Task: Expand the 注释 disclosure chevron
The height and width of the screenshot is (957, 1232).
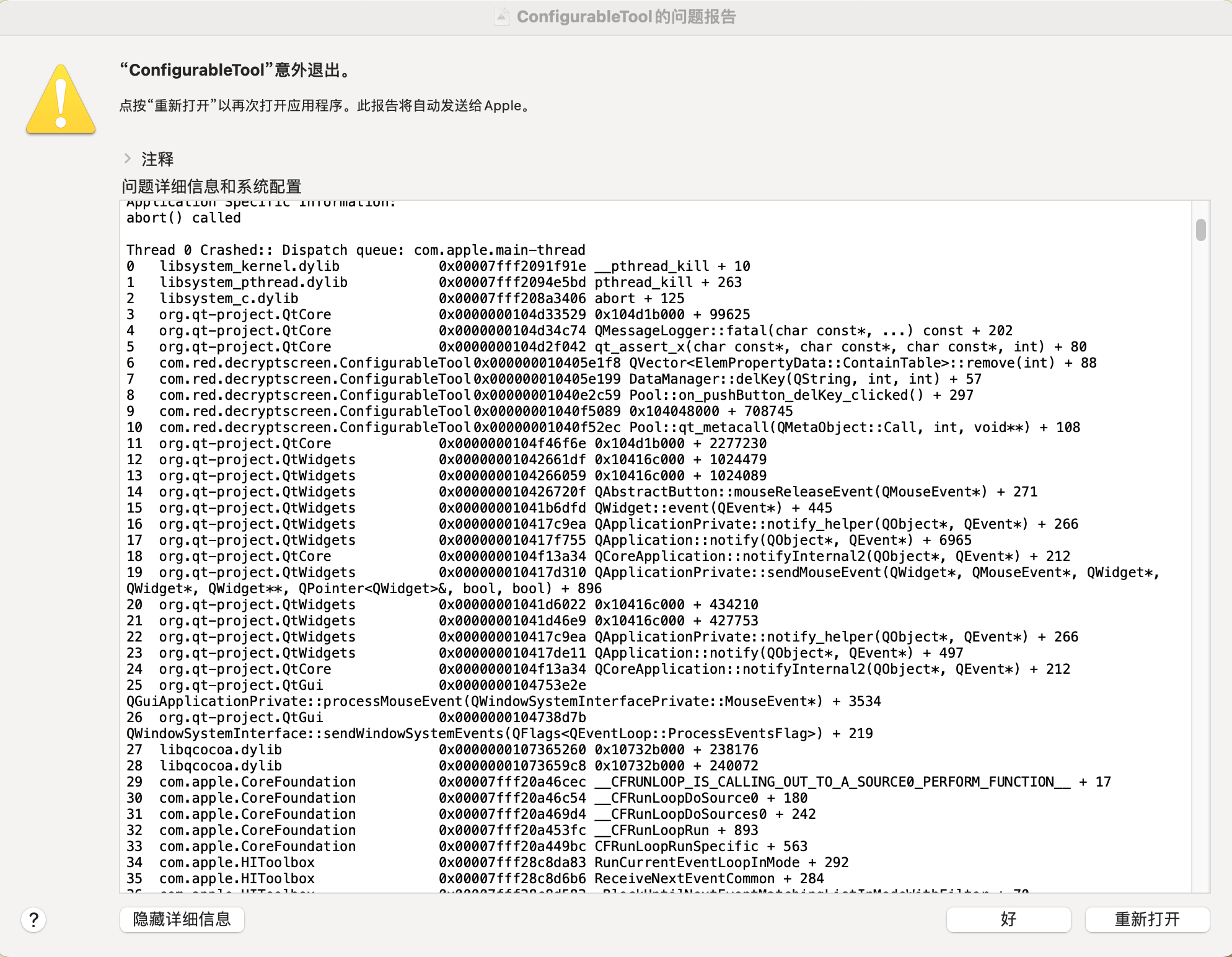Action: (128, 159)
